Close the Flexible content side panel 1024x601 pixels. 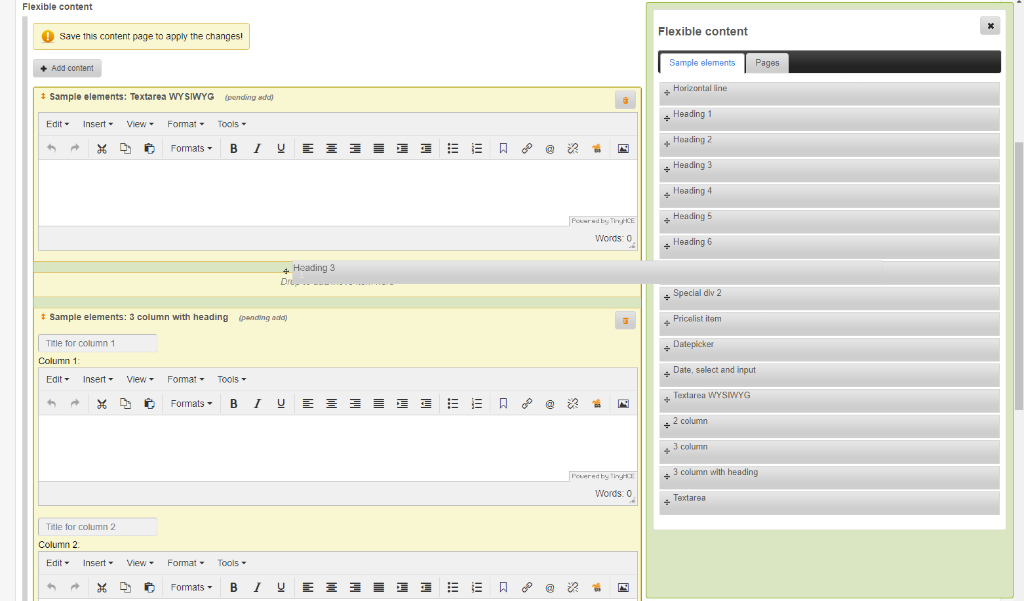(990, 26)
